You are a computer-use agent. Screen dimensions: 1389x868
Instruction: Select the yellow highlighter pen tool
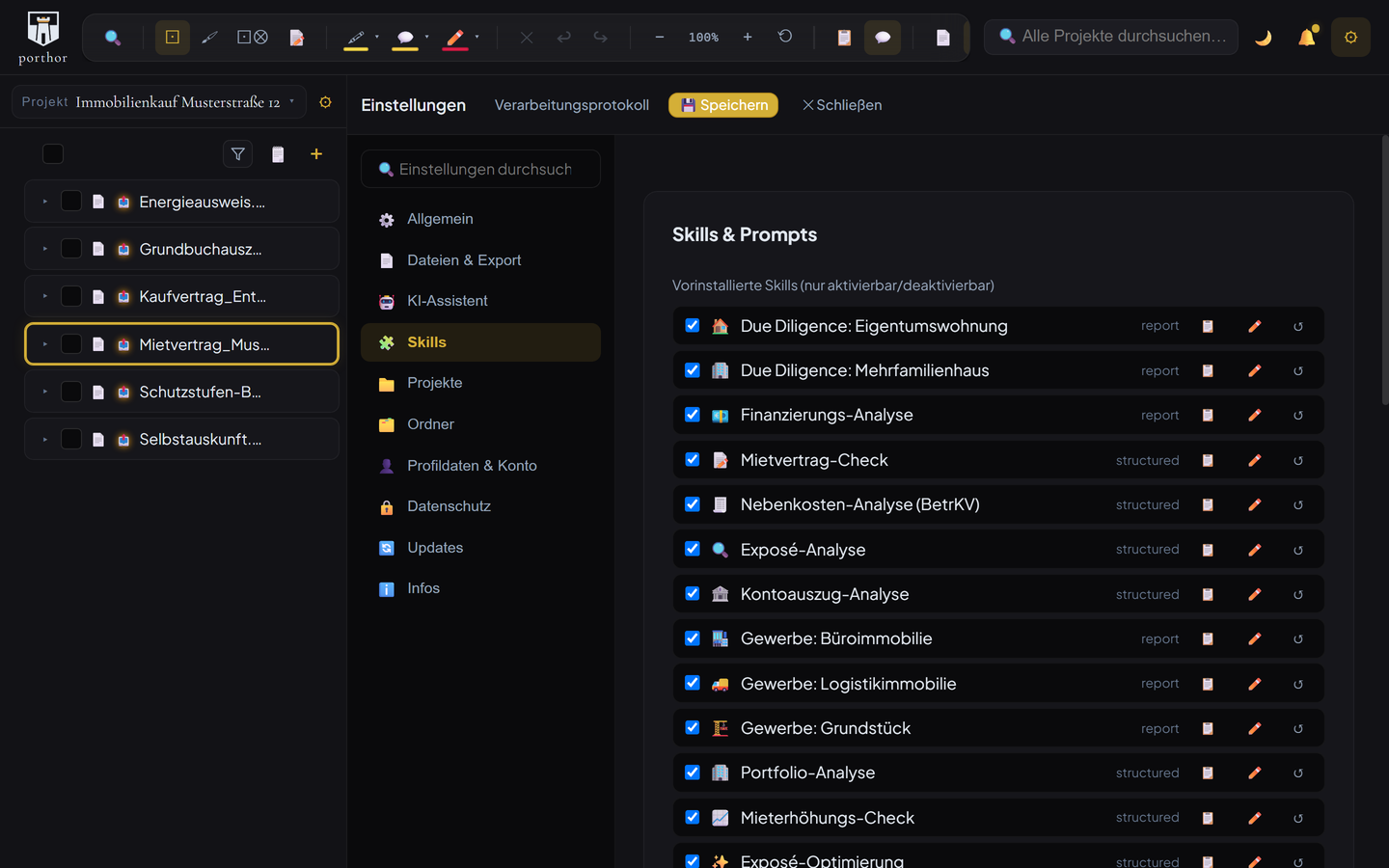[x=356, y=38]
